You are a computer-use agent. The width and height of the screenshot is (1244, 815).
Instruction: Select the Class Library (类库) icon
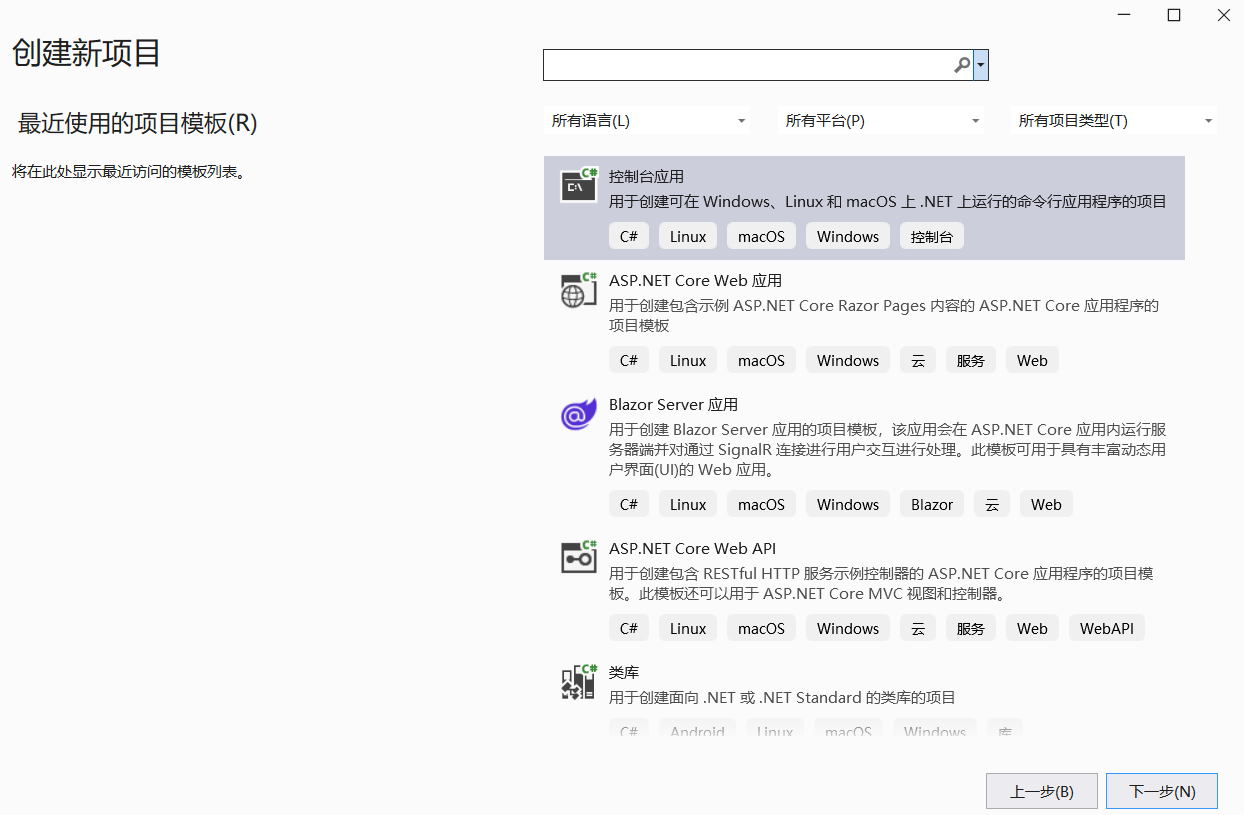(x=579, y=682)
